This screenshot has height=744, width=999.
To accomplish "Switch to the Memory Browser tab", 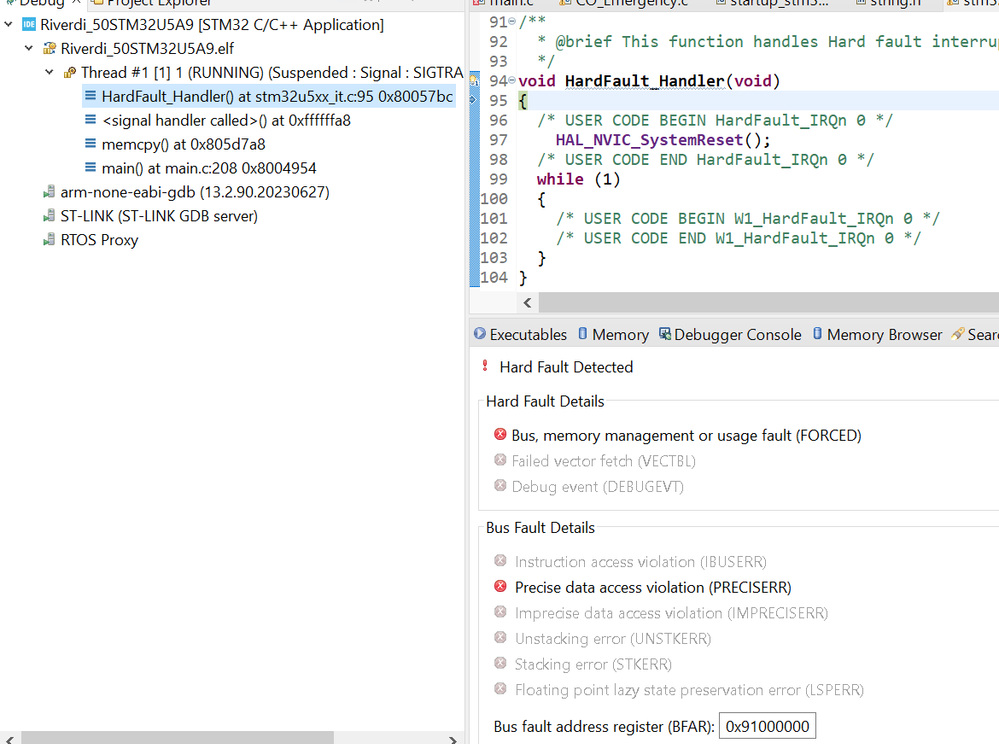I will pos(877,334).
